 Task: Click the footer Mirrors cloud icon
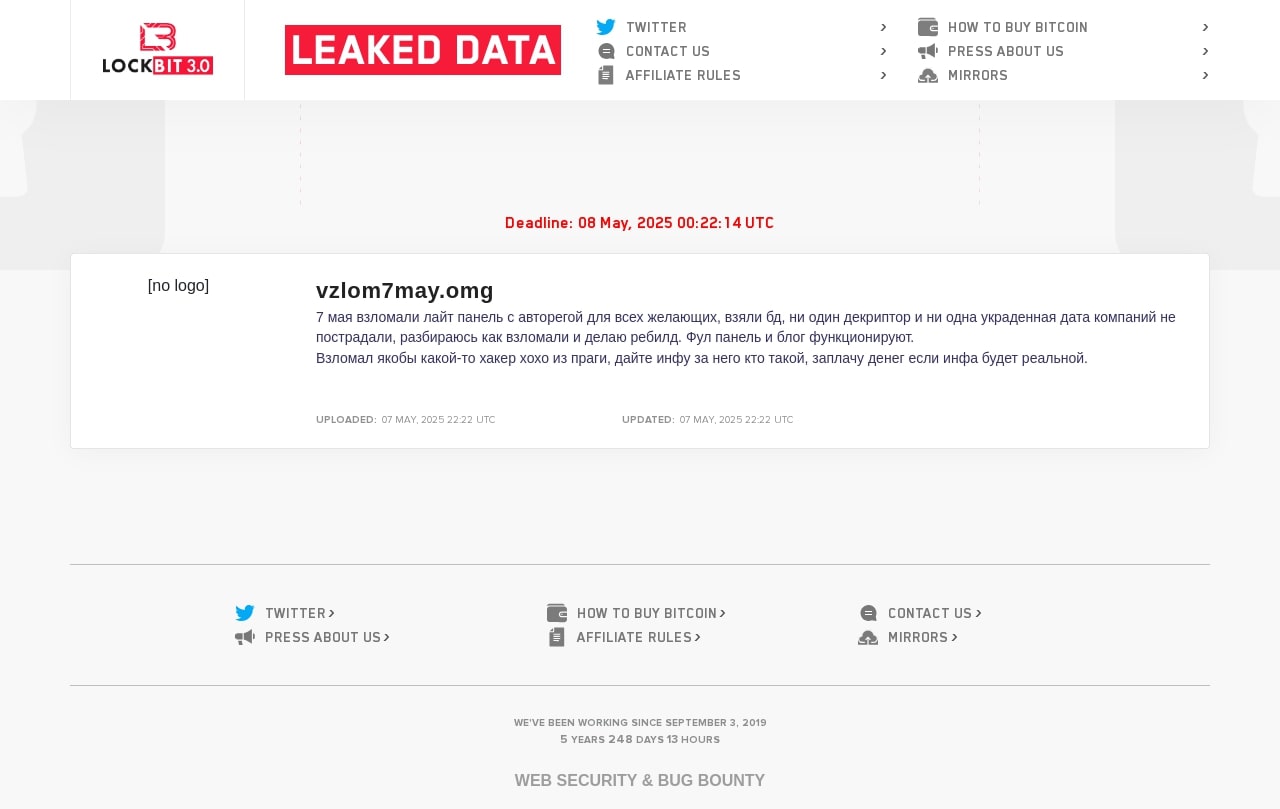pyautogui.click(x=868, y=637)
